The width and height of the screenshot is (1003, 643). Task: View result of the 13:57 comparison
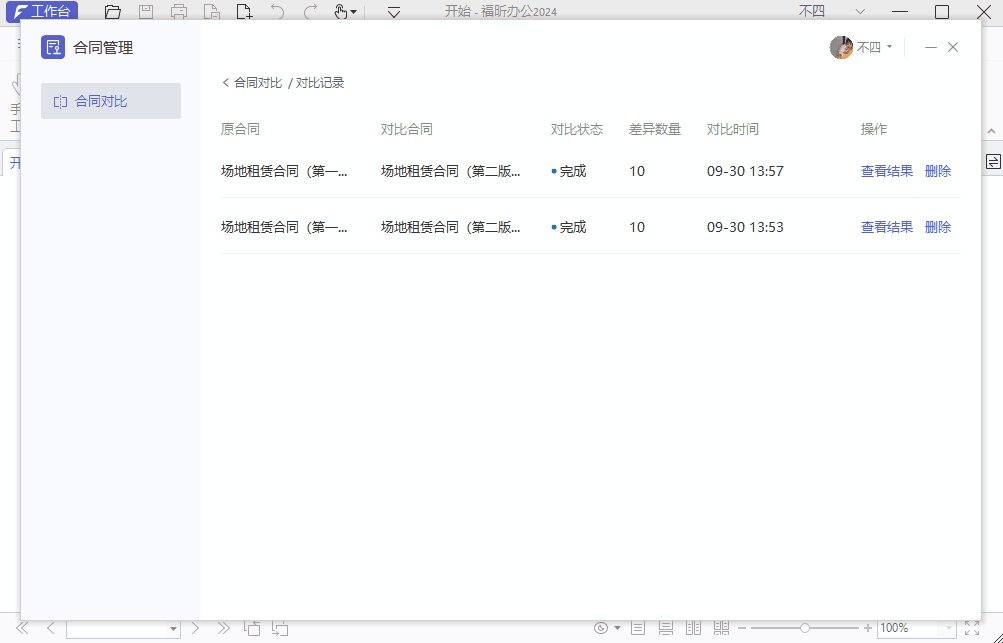coord(886,171)
